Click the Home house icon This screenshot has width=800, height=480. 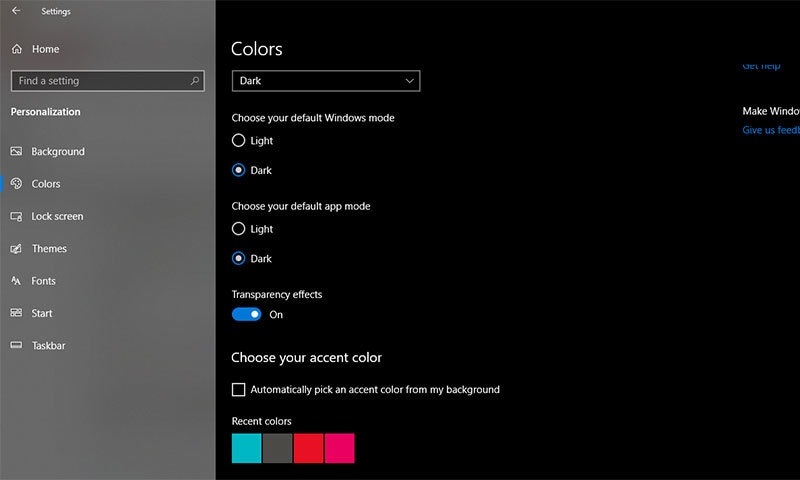point(17,49)
